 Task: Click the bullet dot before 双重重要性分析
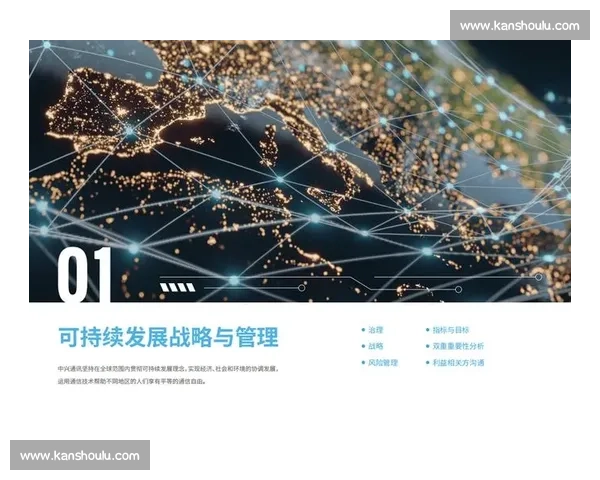point(427,346)
